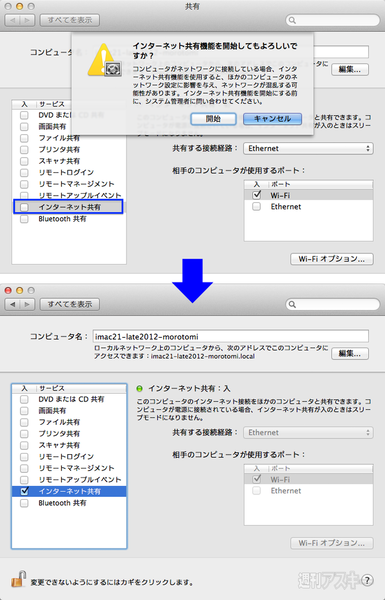Screen dimensions: 385x600
Task: Toggle プリンタ共有 checkbox in the bottom window
Action: click(24, 434)
